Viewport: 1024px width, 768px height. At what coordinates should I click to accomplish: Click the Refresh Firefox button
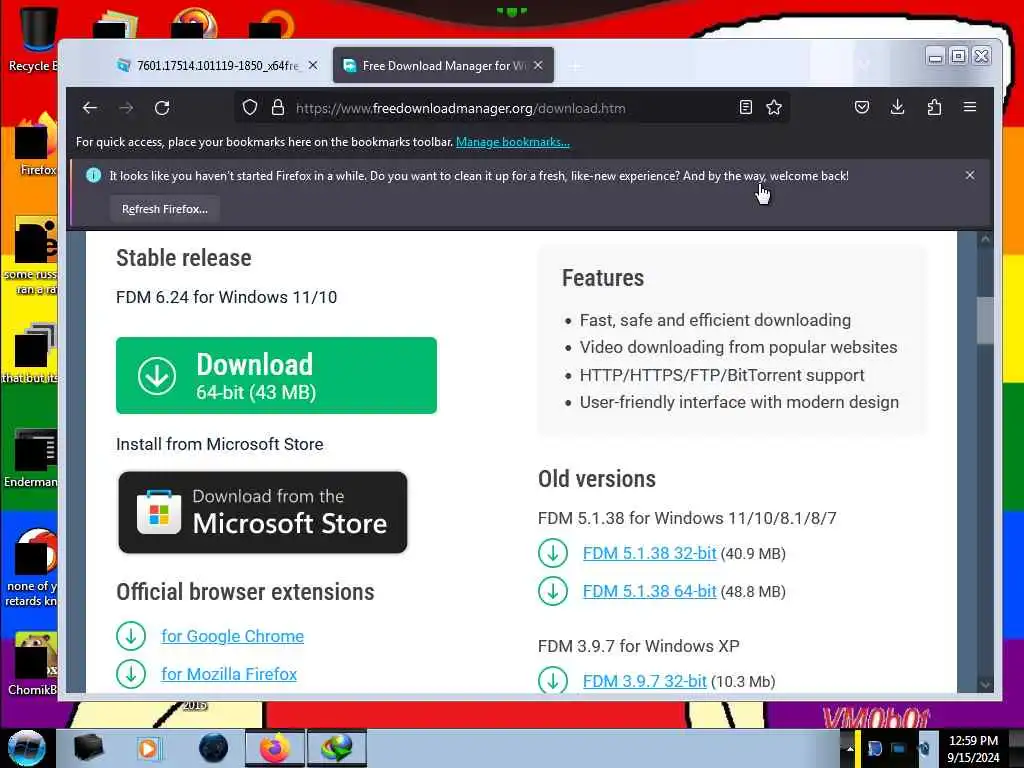(165, 209)
